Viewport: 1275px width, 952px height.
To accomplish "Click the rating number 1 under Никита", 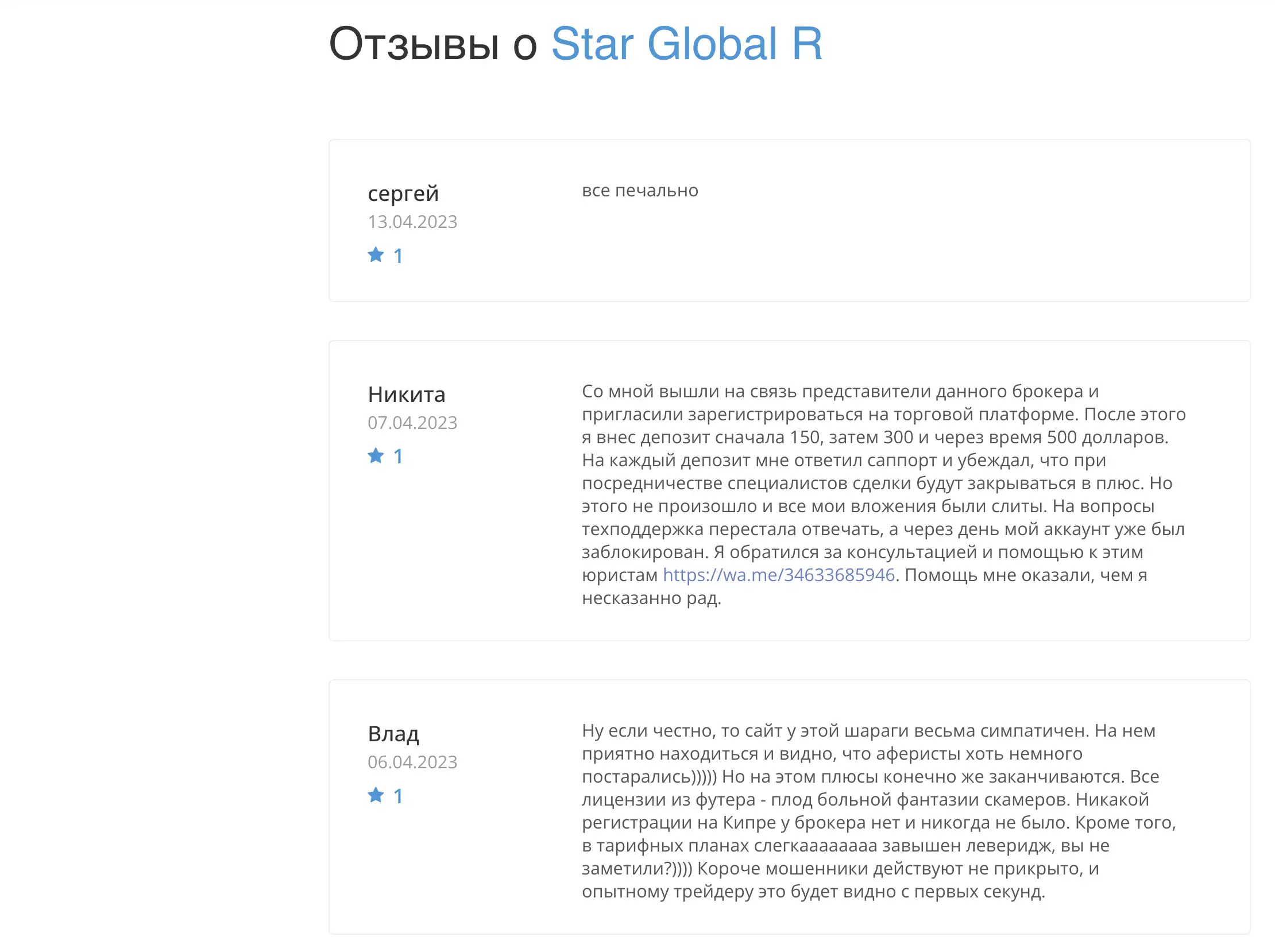I will pos(398,457).
